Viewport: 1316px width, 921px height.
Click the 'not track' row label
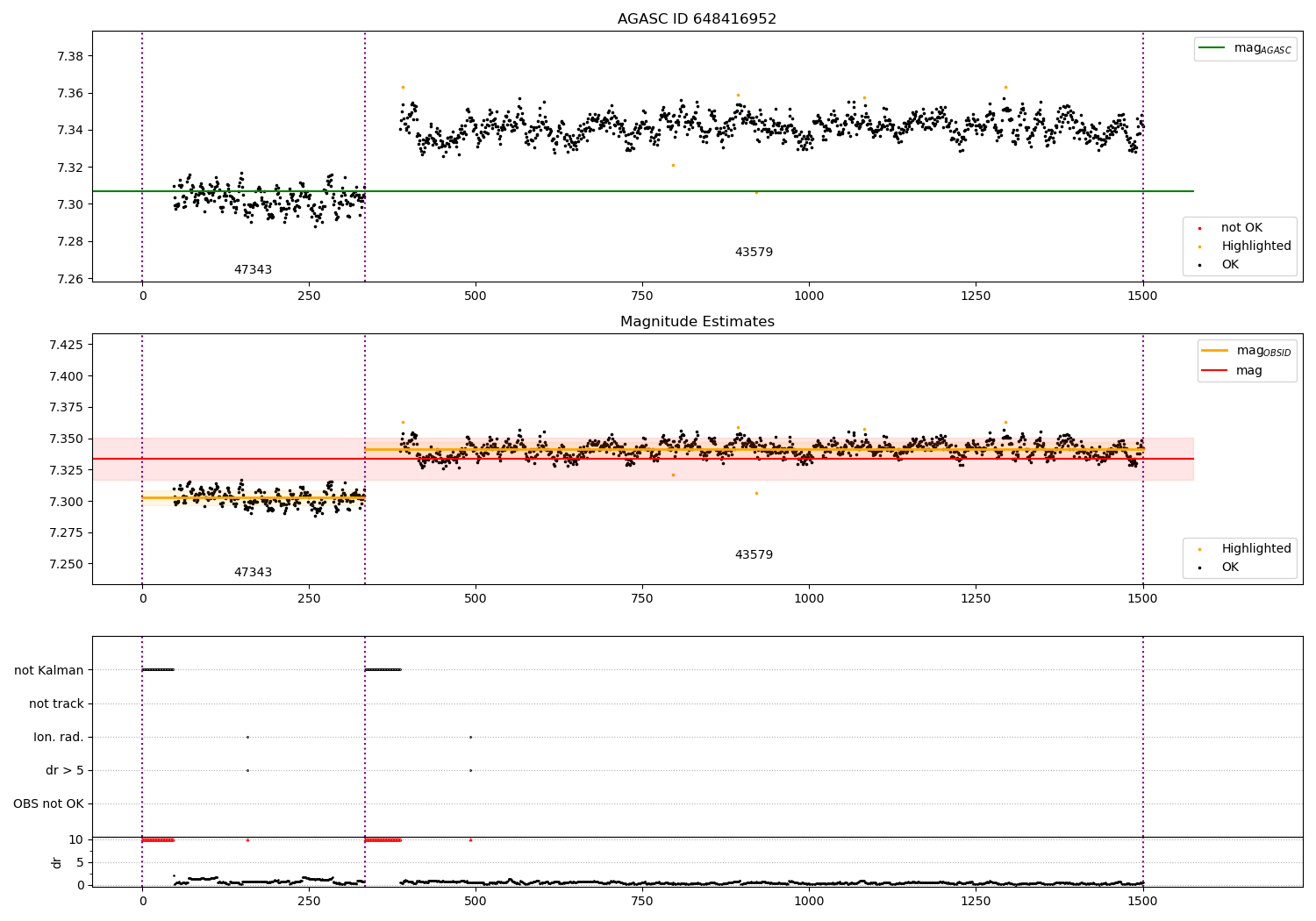56,703
